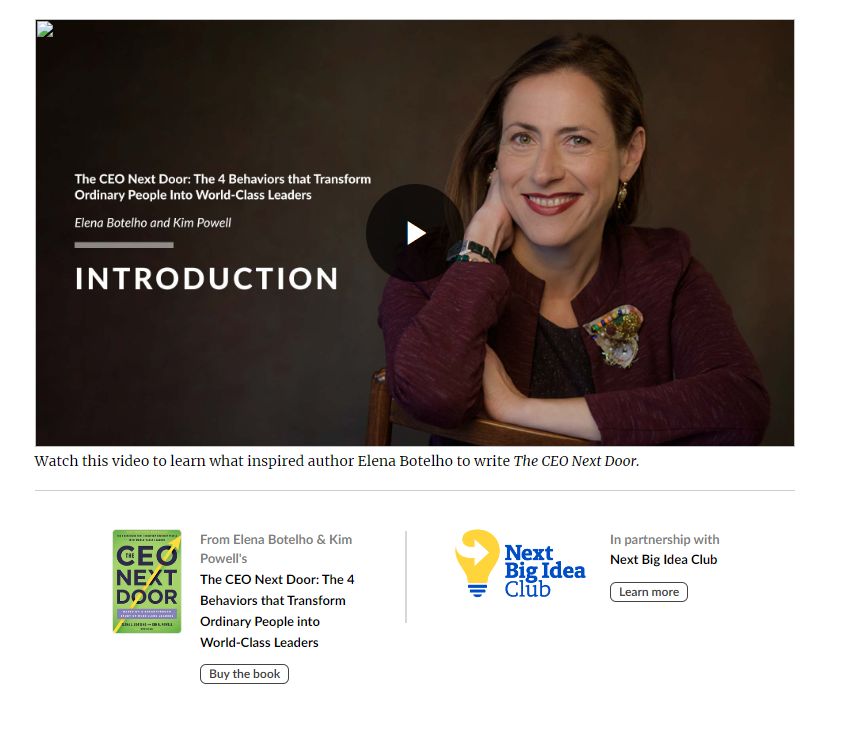Click the video caption below the player
This screenshot has height=736, width=859.
tap(336, 461)
